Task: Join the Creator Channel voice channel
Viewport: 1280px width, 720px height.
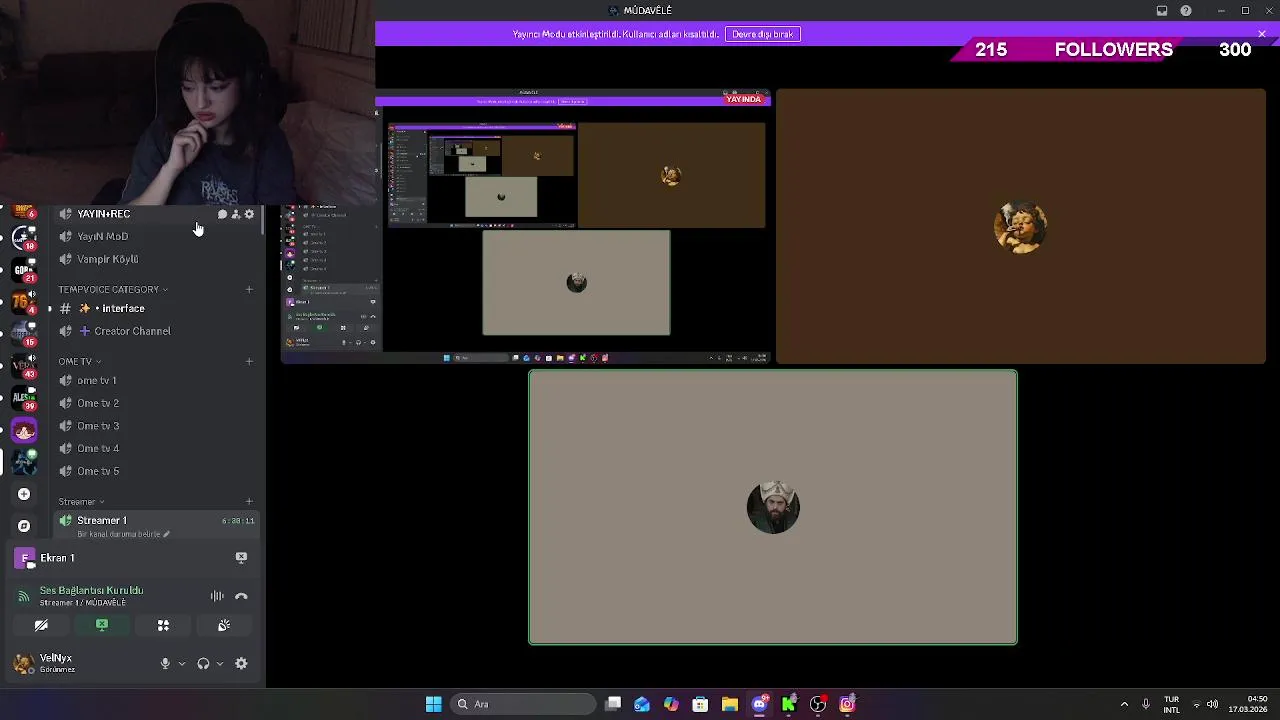Action: pos(155,331)
